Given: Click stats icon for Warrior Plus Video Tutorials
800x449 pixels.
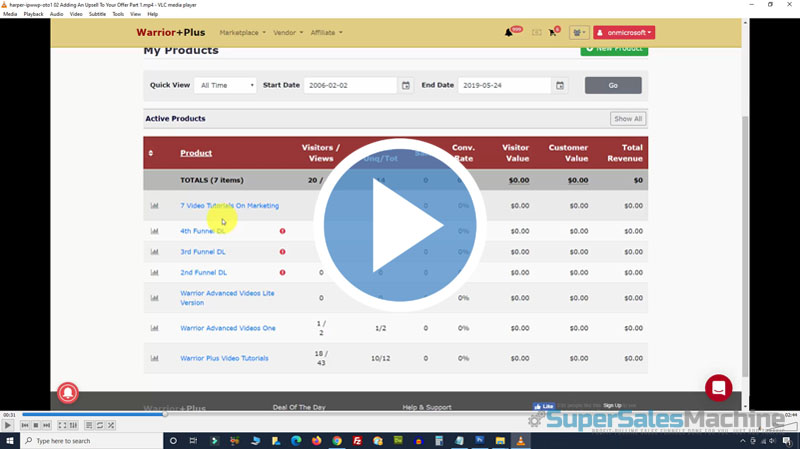Looking at the screenshot, I should [154, 358].
